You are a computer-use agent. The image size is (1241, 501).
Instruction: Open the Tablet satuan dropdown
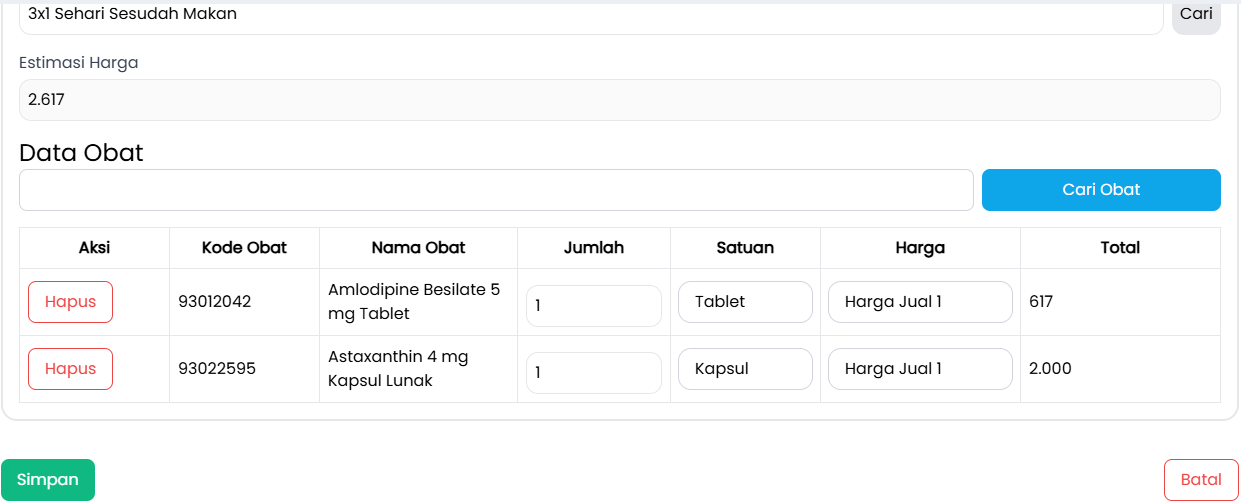pyautogui.click(x=745, y=302)
